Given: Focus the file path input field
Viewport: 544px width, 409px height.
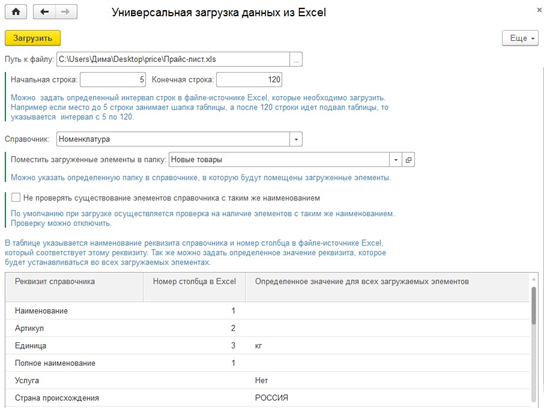Looking at the screenshot, I should click(173, 59).
